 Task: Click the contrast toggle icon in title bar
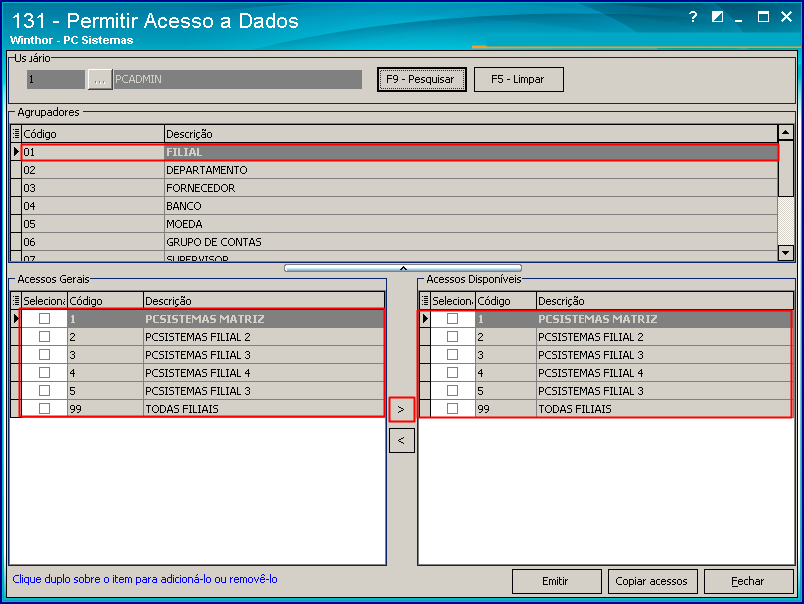pyautogui.click(x=717, y=17)
